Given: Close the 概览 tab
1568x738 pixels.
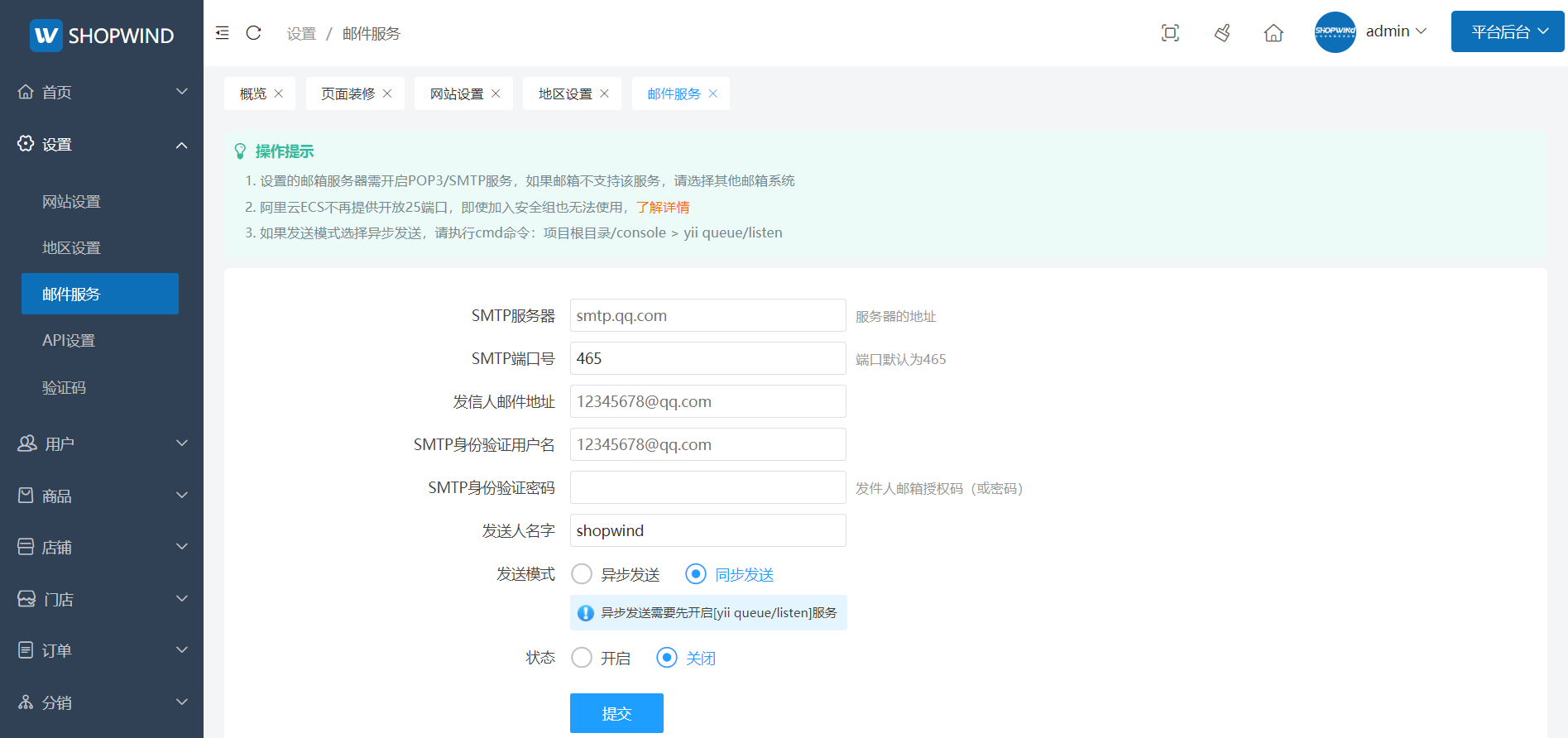Looking at the screenshot, I should coord(279,93).
